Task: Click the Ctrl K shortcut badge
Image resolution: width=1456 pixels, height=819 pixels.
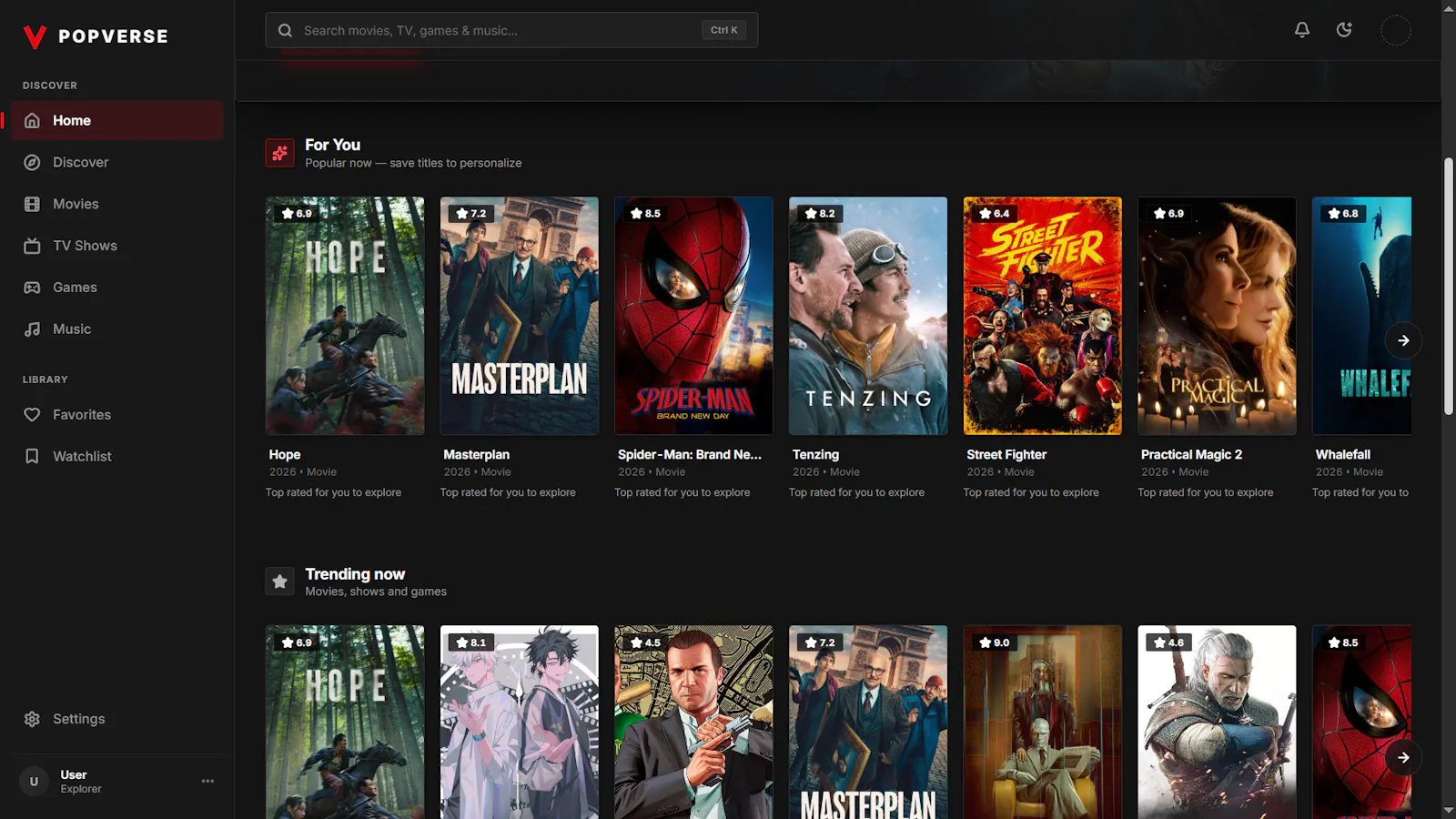Action: [724, 30]
